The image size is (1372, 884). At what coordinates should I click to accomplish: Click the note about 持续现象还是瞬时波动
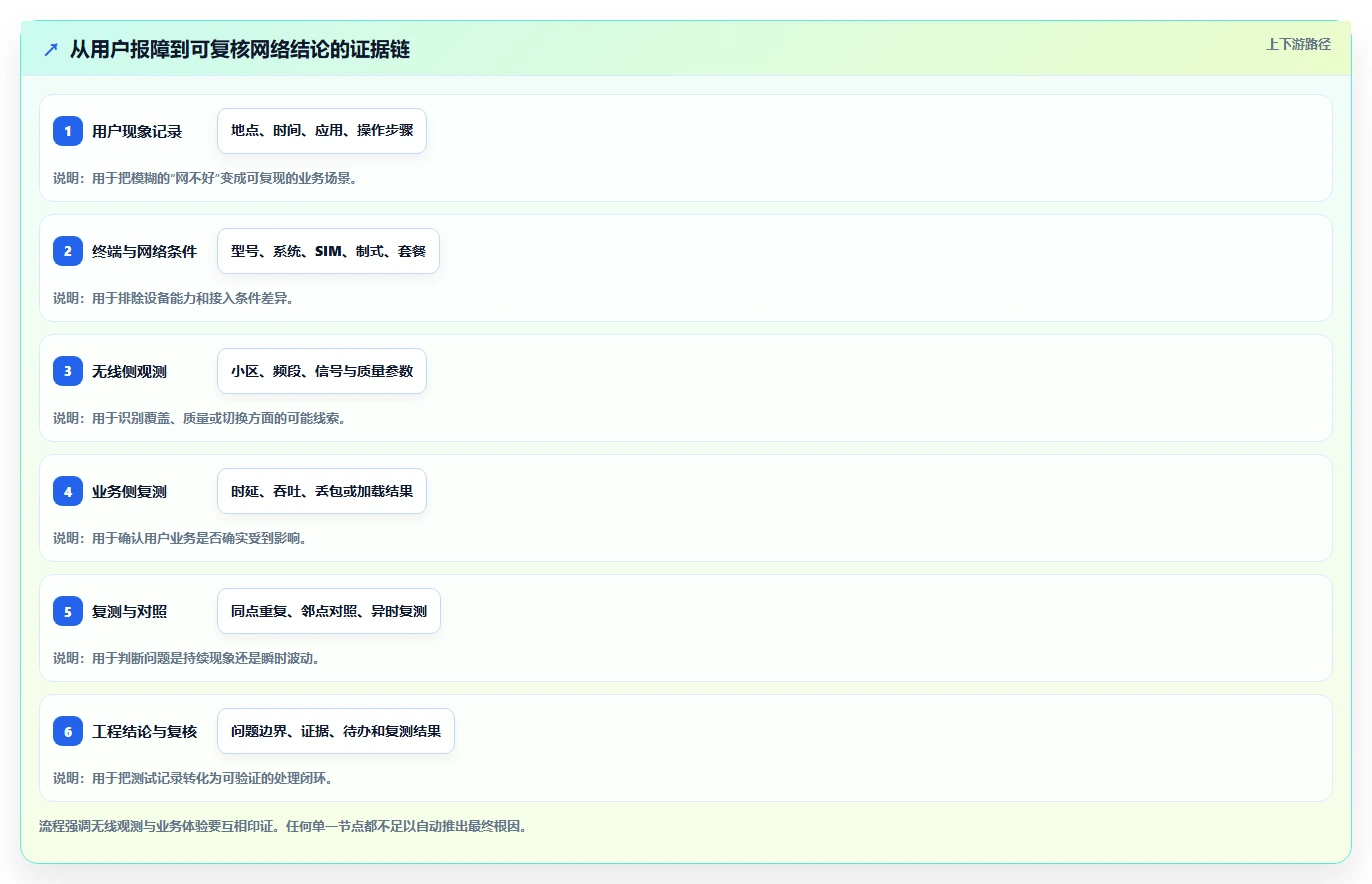[x=186, y=658]
